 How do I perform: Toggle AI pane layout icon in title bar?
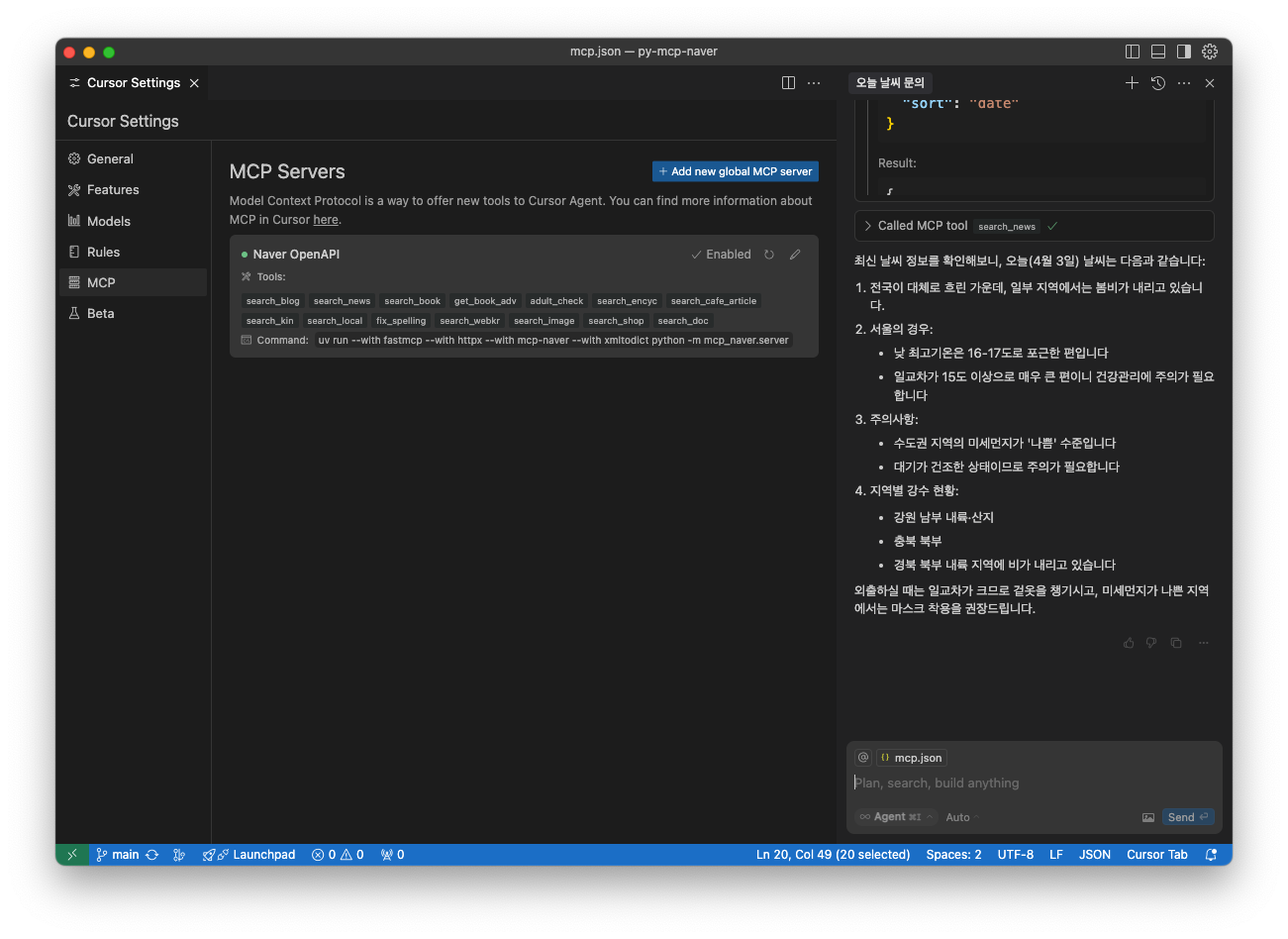(1184, 52)
